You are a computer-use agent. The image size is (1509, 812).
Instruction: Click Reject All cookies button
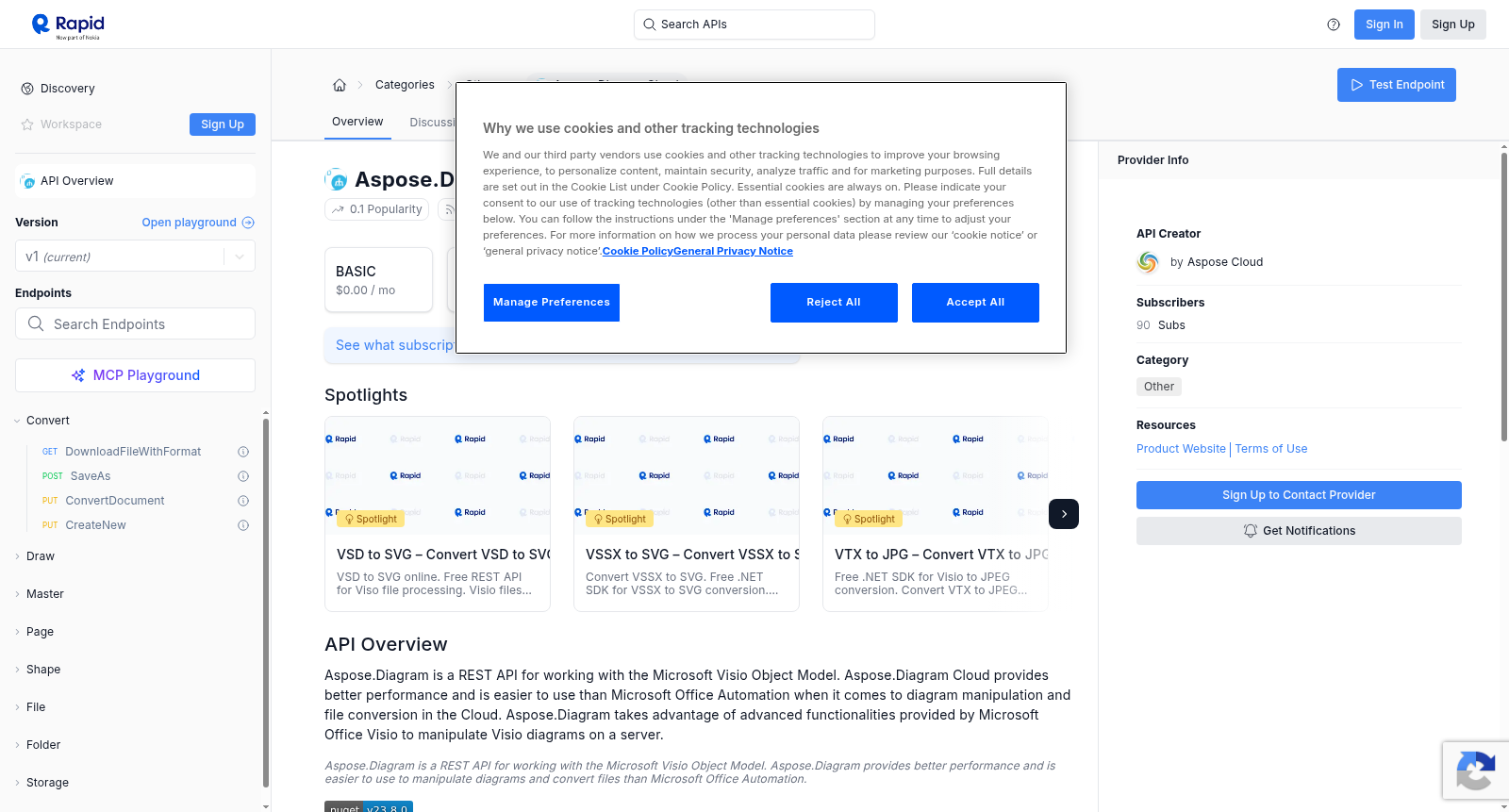click(834, 303)
